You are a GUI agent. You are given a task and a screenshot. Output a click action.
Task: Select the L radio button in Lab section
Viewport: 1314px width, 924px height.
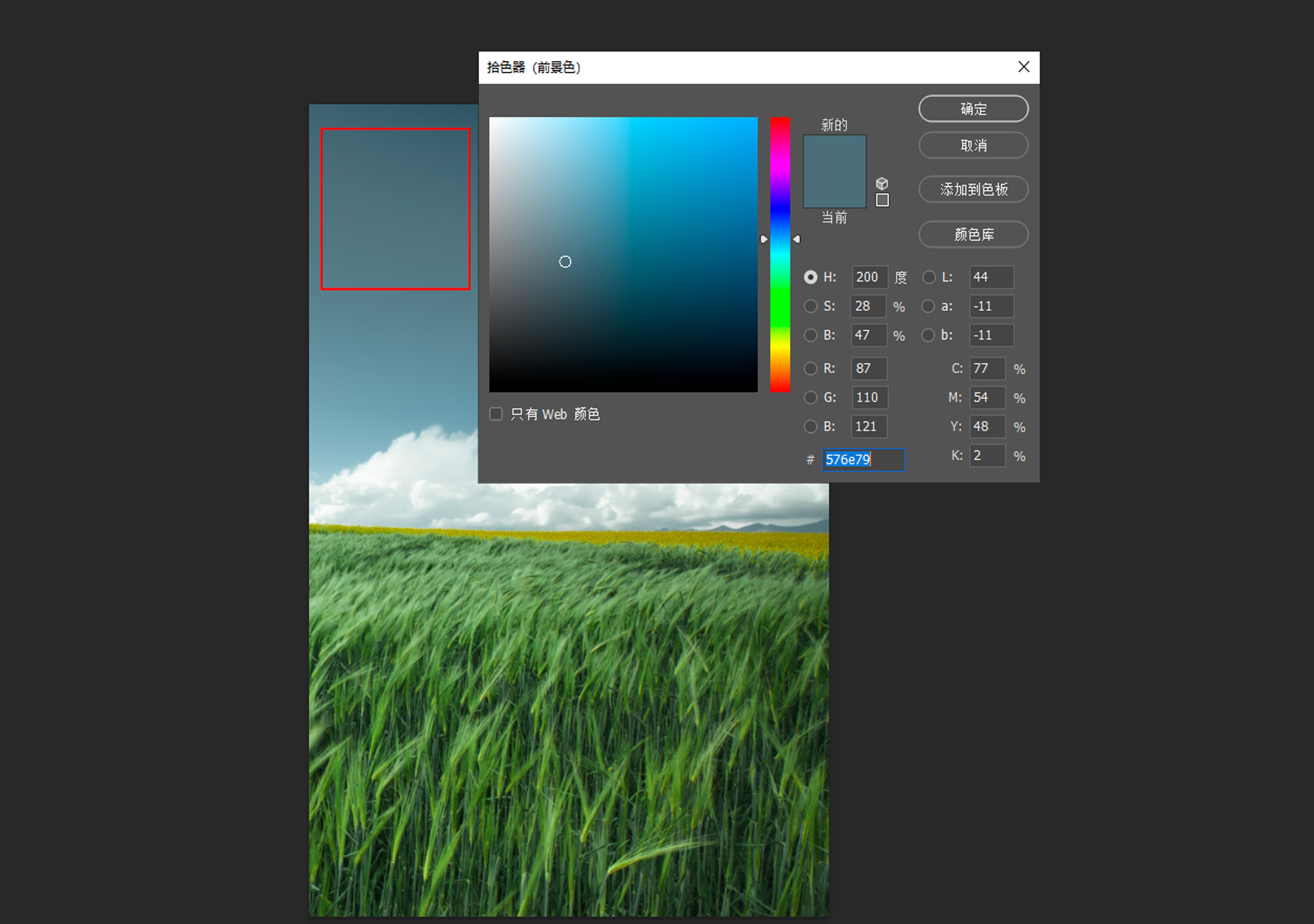tap(929, 277)
